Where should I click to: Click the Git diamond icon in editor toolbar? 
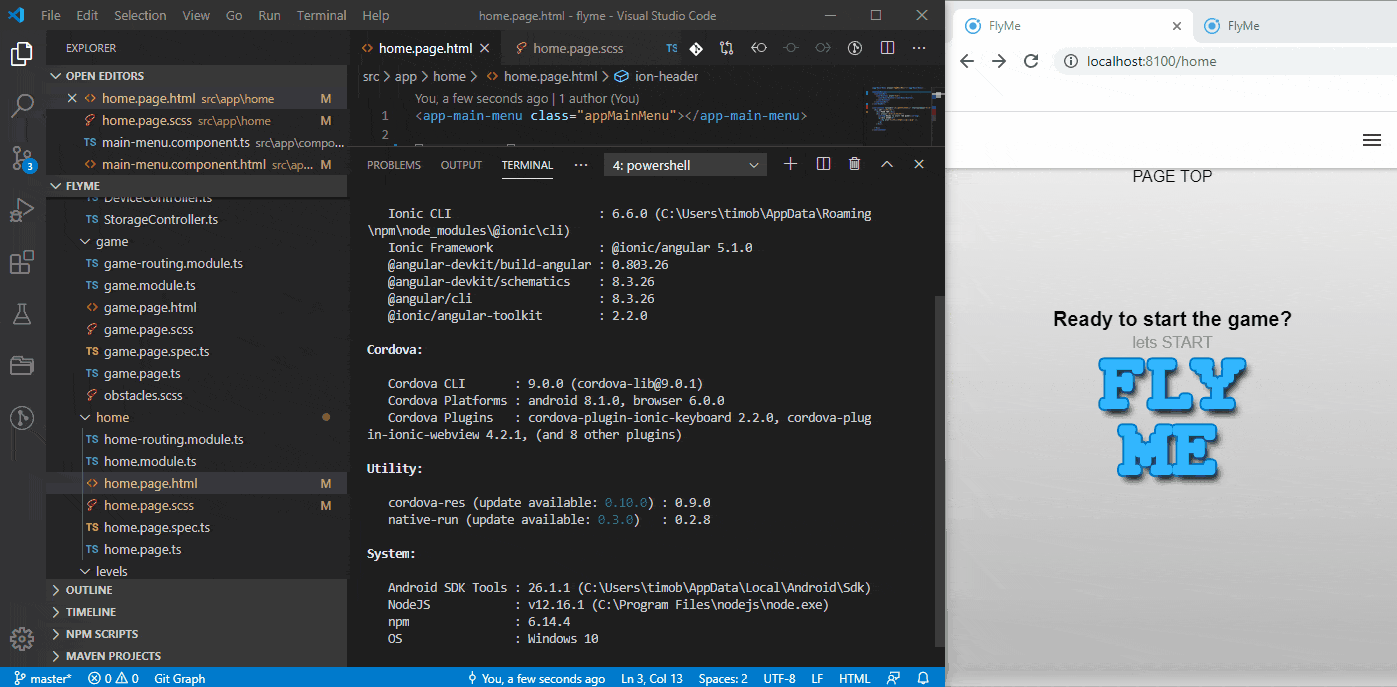[x=696, y=48]
